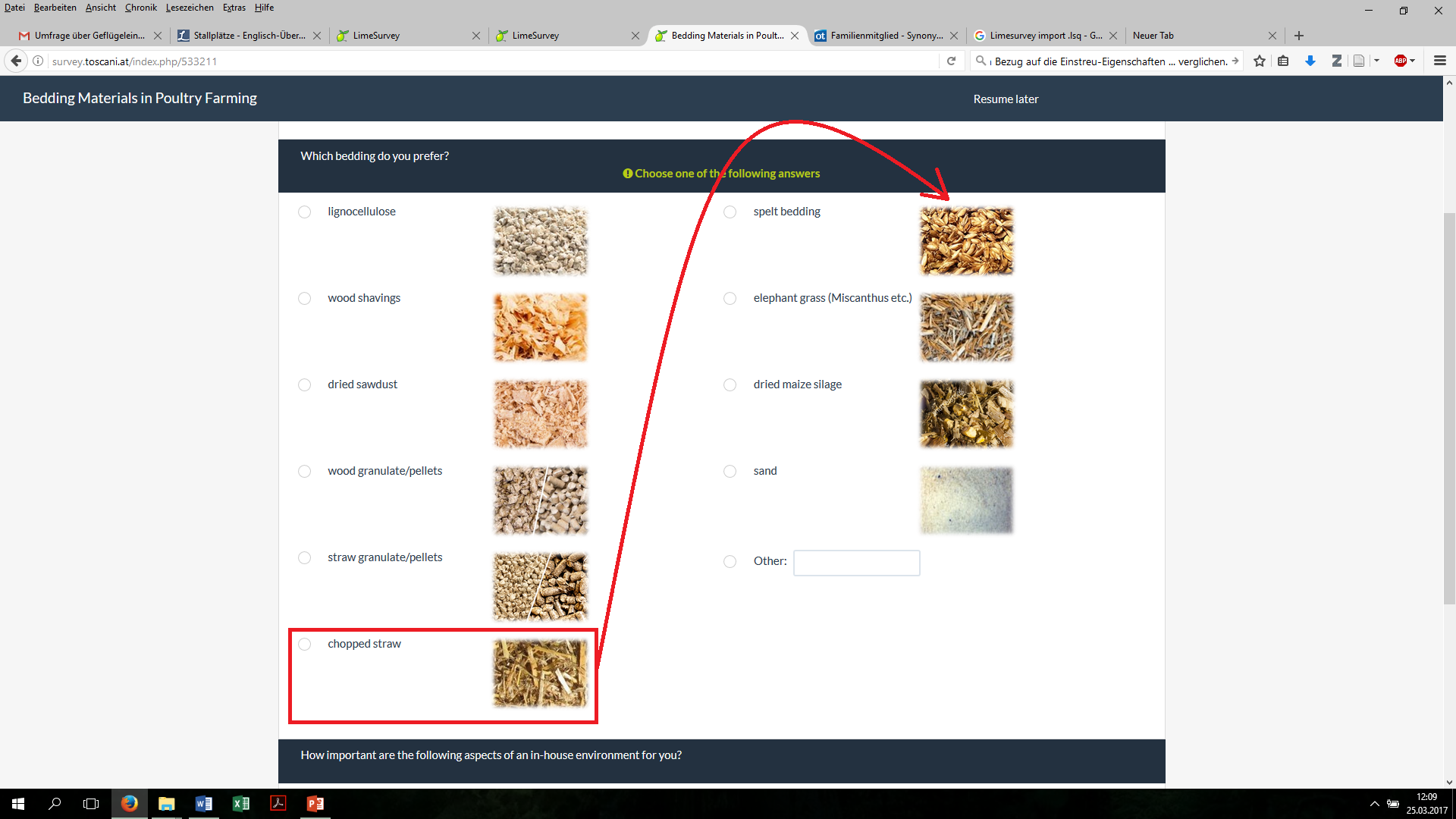Expand the Adblock Plus dropdown arrow

pos(1413,61)
